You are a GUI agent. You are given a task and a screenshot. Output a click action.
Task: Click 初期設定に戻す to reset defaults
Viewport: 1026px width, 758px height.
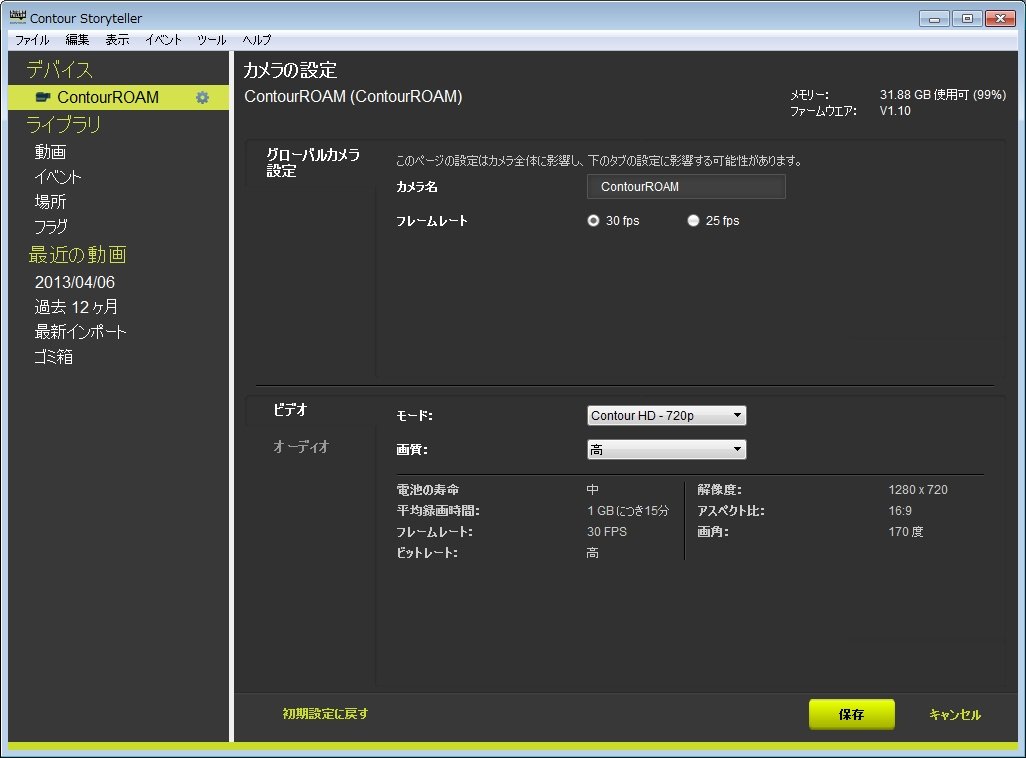[x=325, y=713]
